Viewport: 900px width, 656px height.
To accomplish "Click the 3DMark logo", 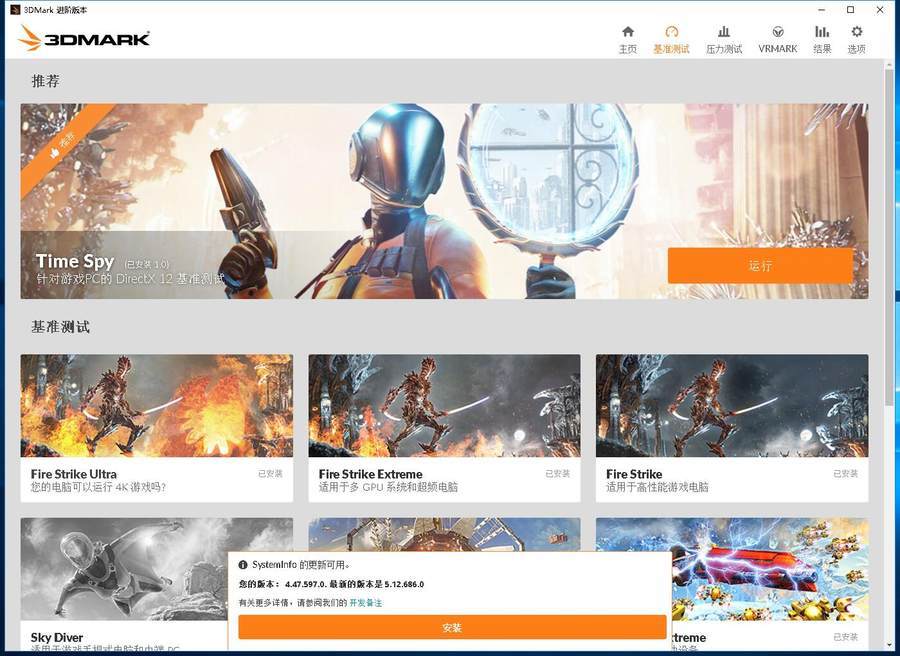I will (84, 38).
